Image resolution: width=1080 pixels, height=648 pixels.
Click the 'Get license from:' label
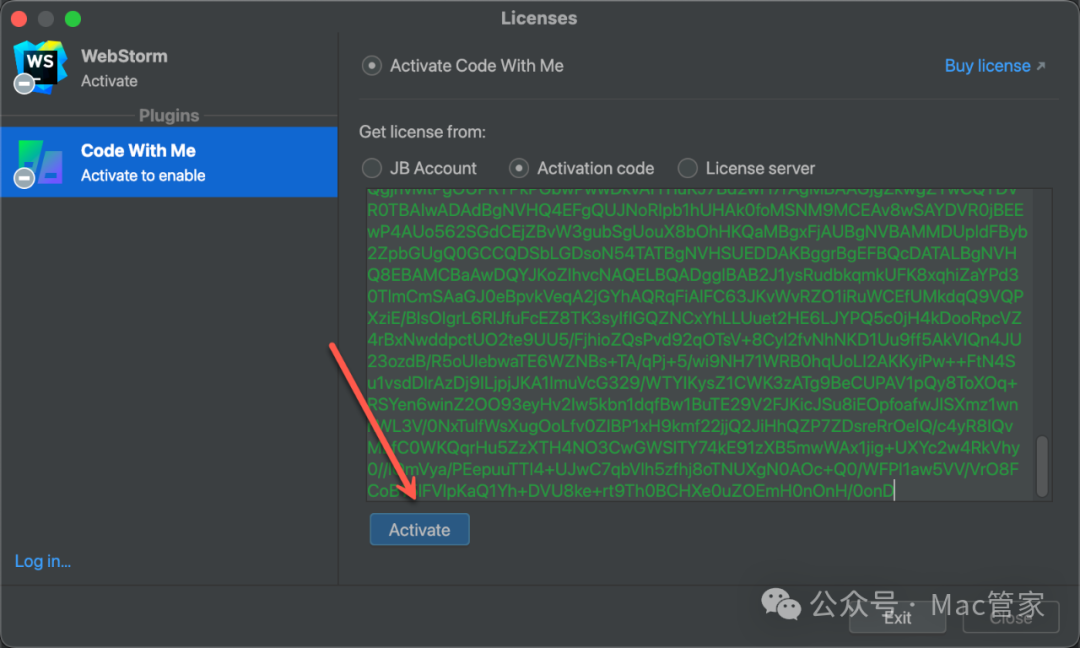click(x=422, y=132)
